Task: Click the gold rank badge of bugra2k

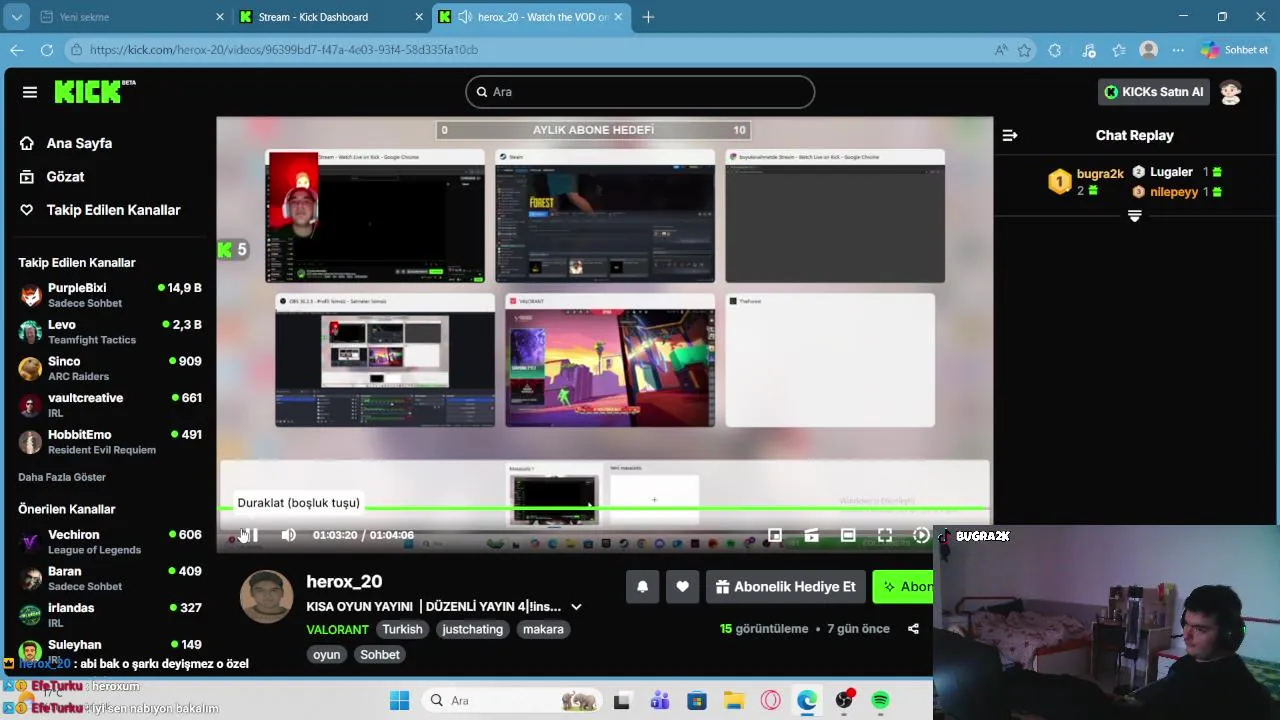Action: click(x=1059, y=181)
